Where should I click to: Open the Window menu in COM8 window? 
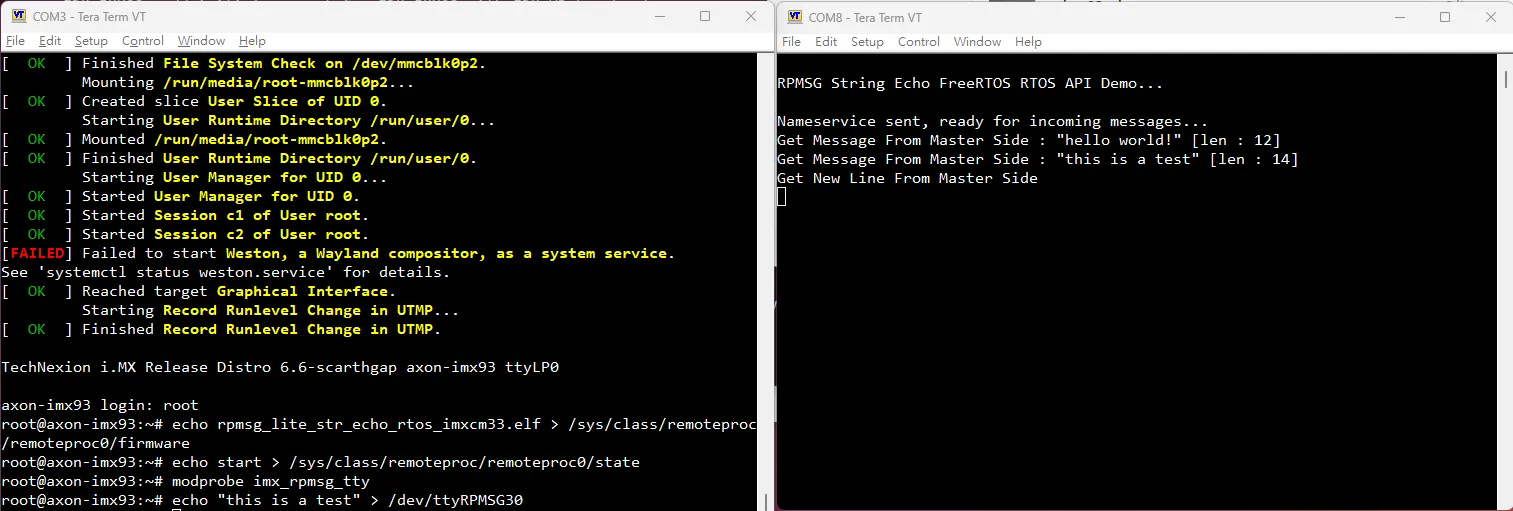(977, 42)
